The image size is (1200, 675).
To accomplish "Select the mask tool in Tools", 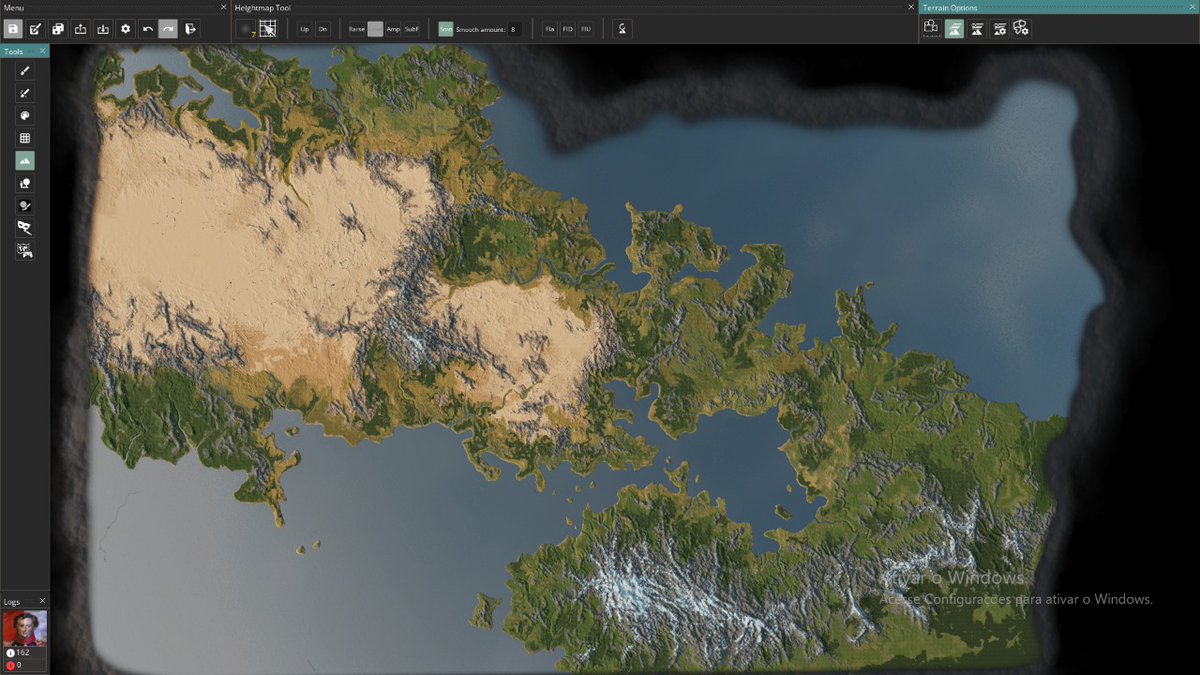I will click(25, 228).
